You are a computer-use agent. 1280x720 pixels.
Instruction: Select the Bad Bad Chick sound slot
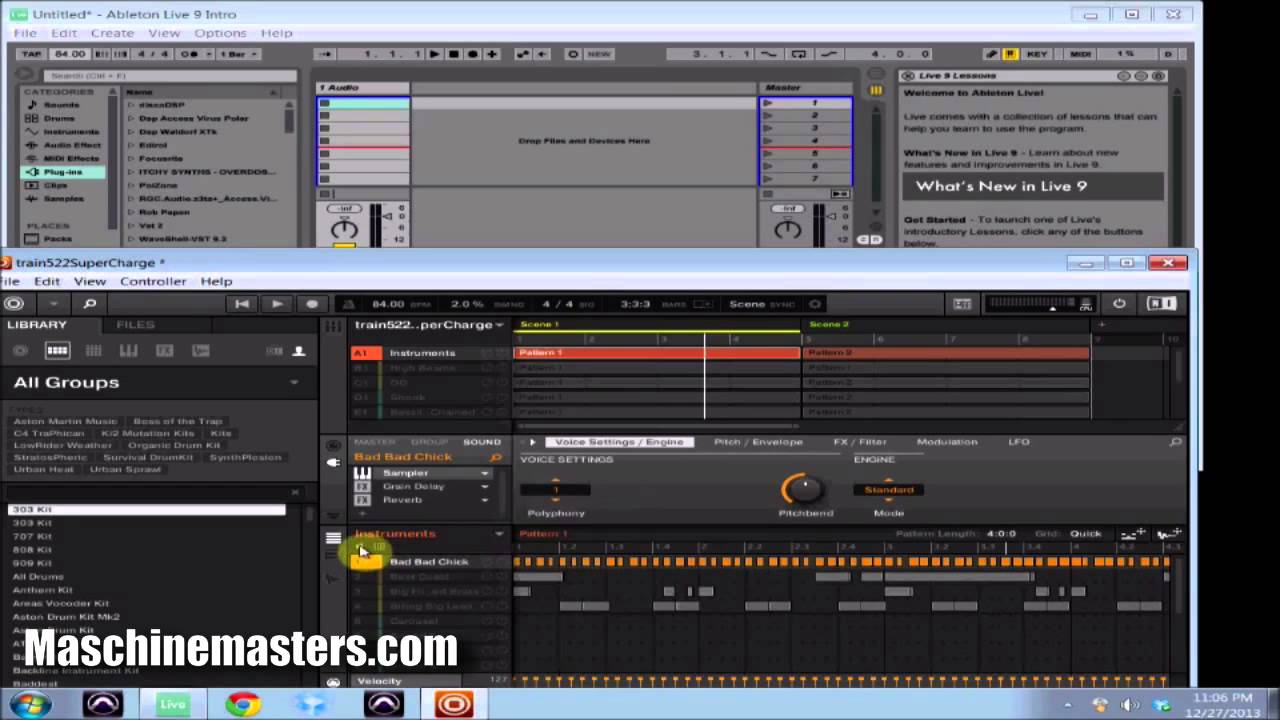click(x=429, y=562)
